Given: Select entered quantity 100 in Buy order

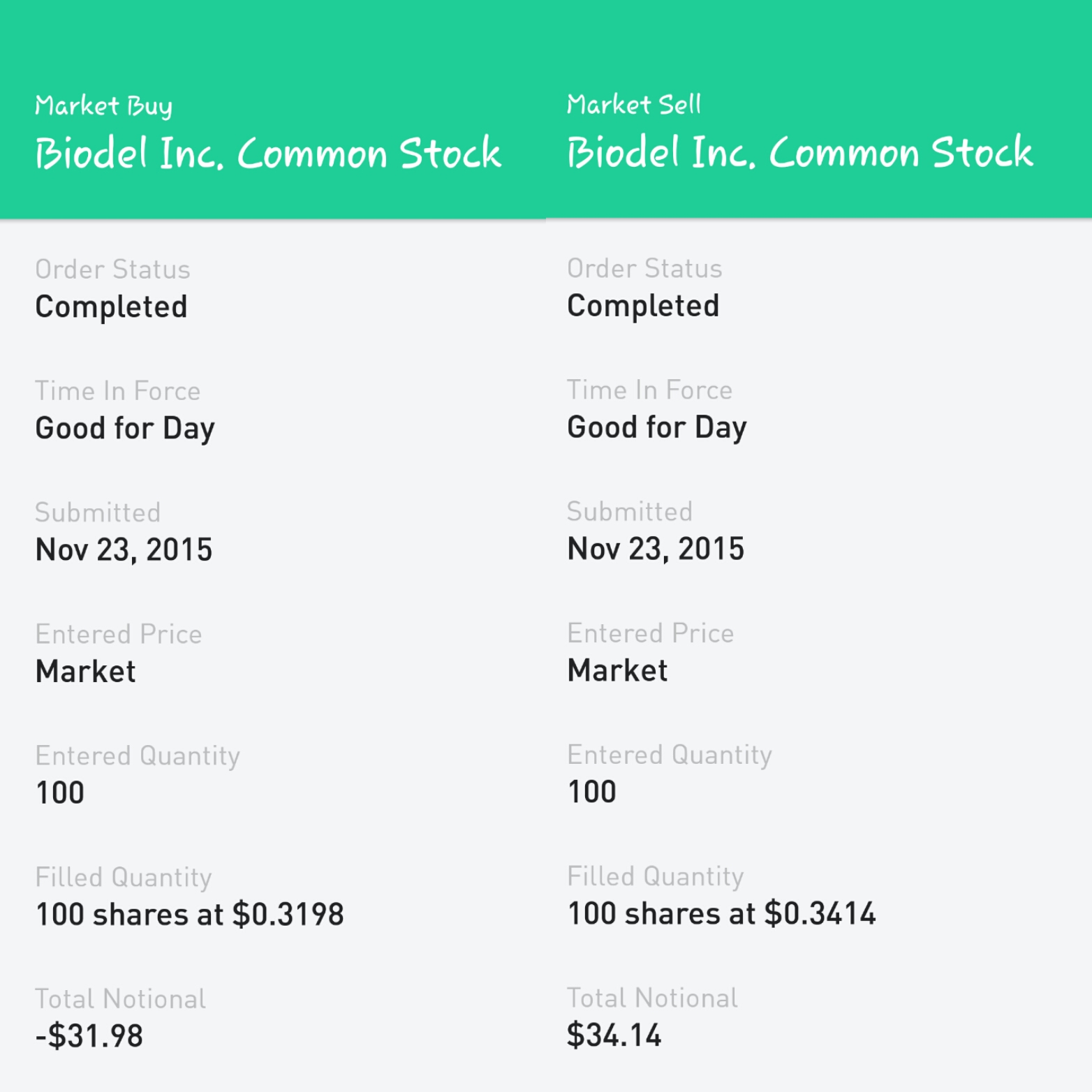Looking at the screenshot, I should (x=60, y=792).
